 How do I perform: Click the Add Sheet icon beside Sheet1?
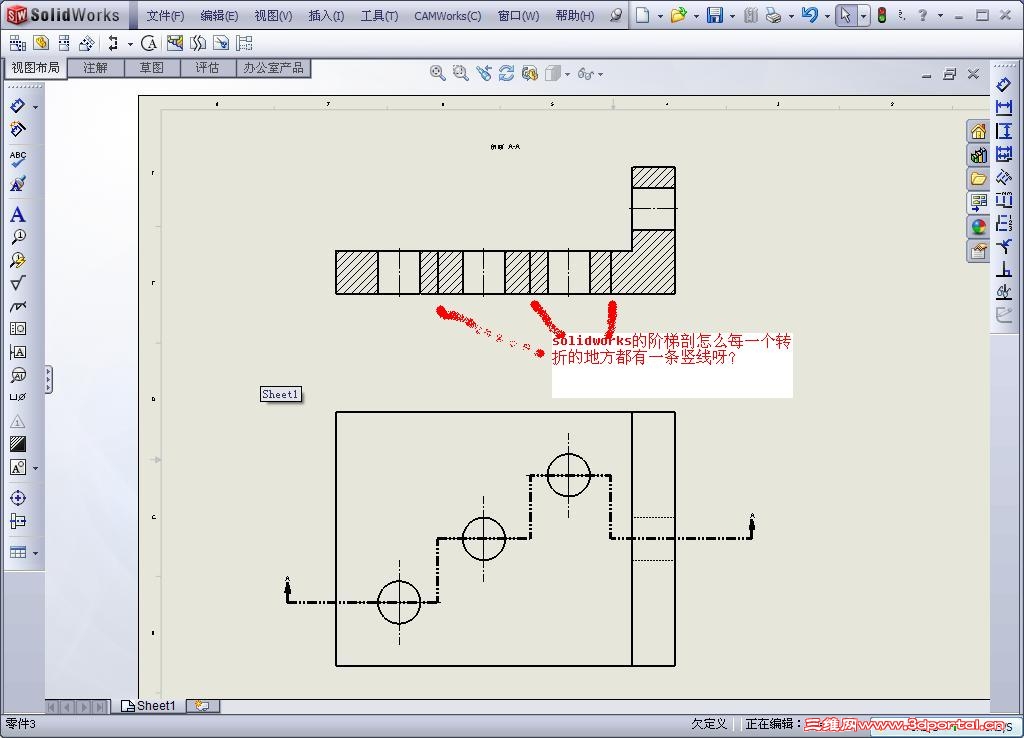click(202, 706)
